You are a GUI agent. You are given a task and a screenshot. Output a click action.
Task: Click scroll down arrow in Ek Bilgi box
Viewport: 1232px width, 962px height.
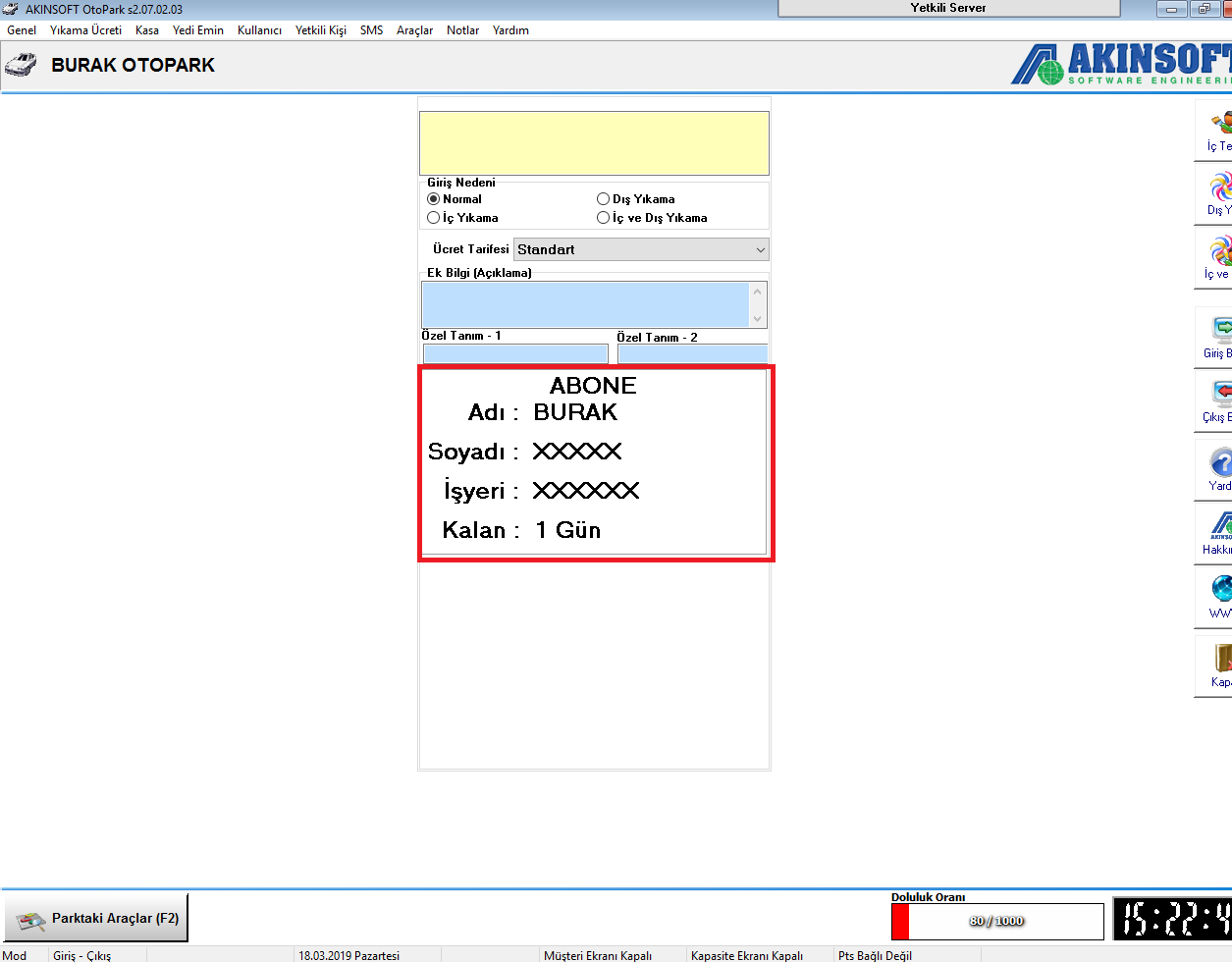point(757,319)
